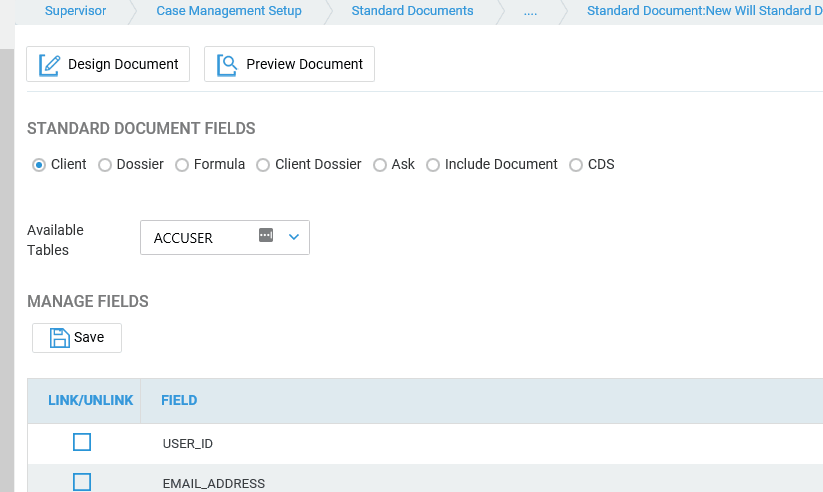Select the CDS radio button
823x492 pixels.
coord(576,165)
